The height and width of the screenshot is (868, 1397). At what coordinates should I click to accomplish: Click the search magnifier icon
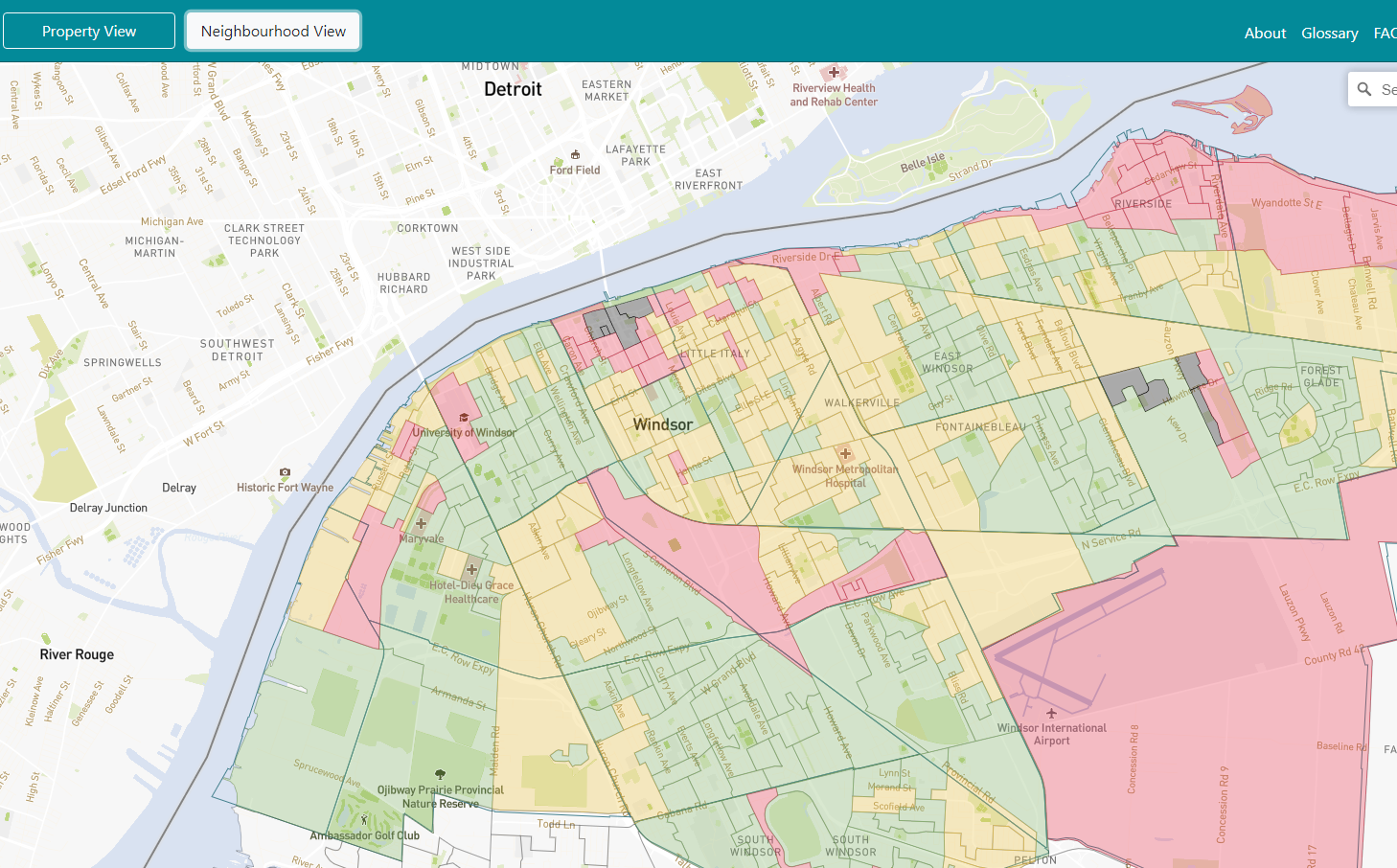point(1364,89)
